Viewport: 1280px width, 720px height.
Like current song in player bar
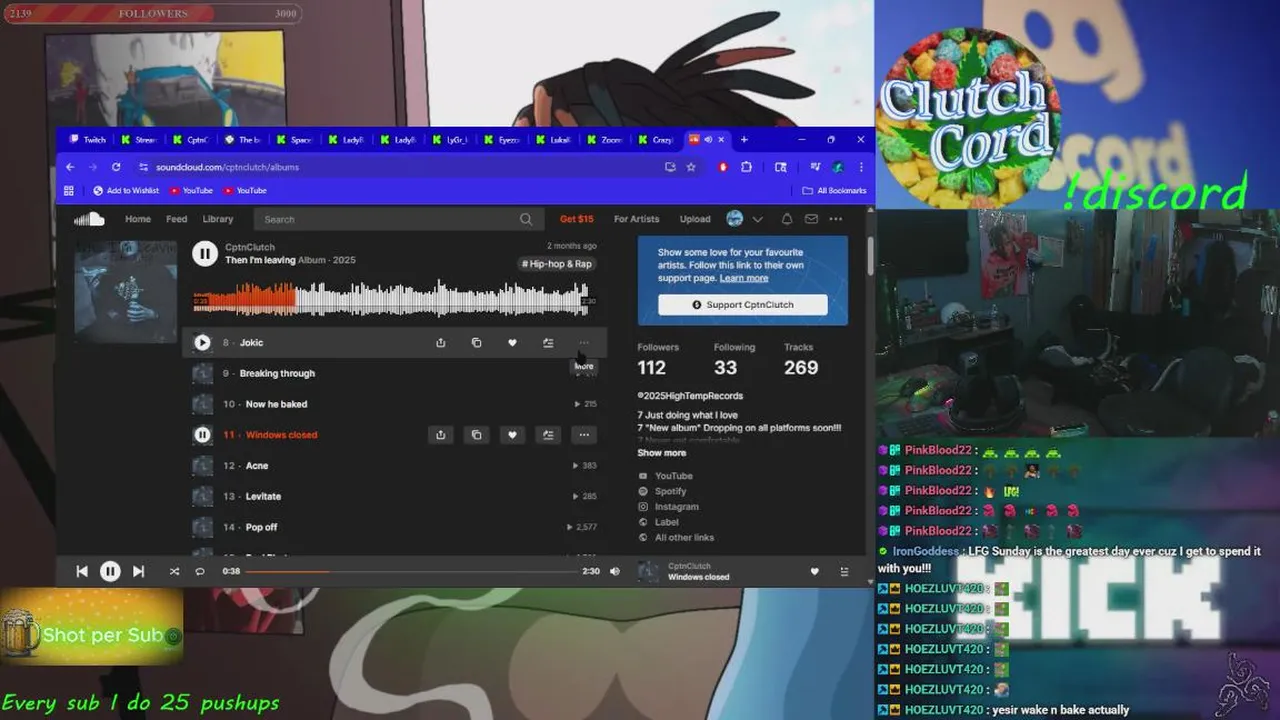click(814, 571)
